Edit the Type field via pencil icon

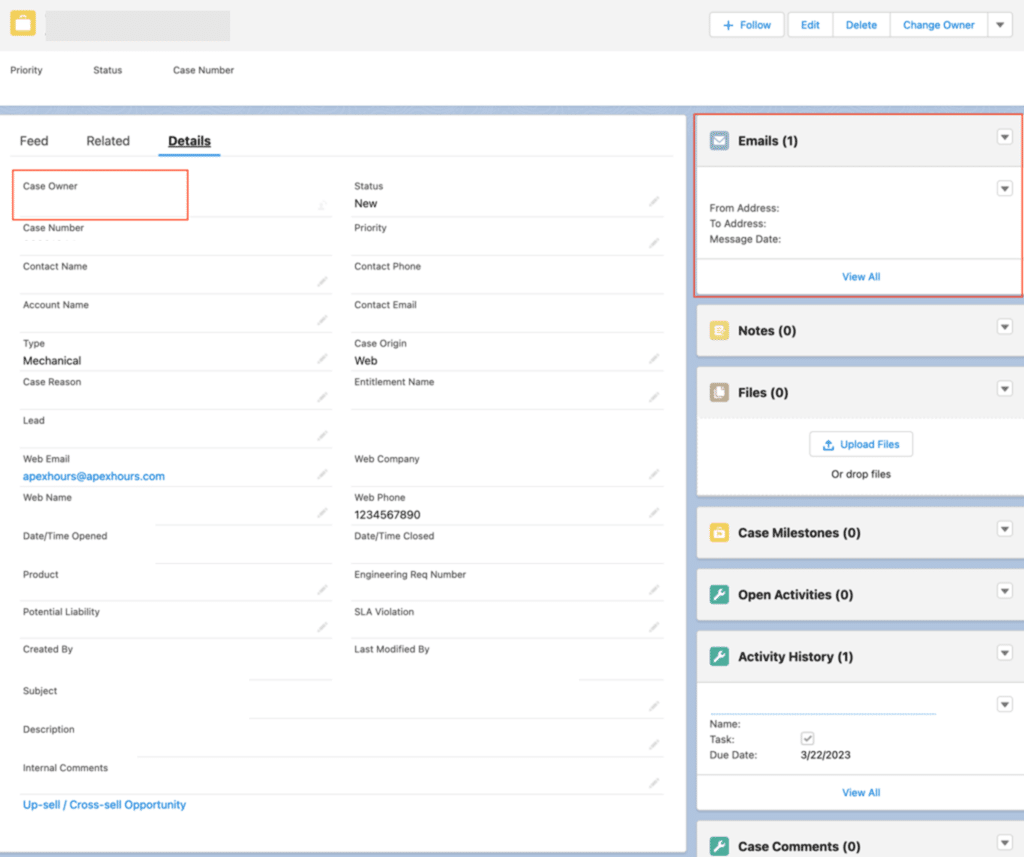coord(322,359)
